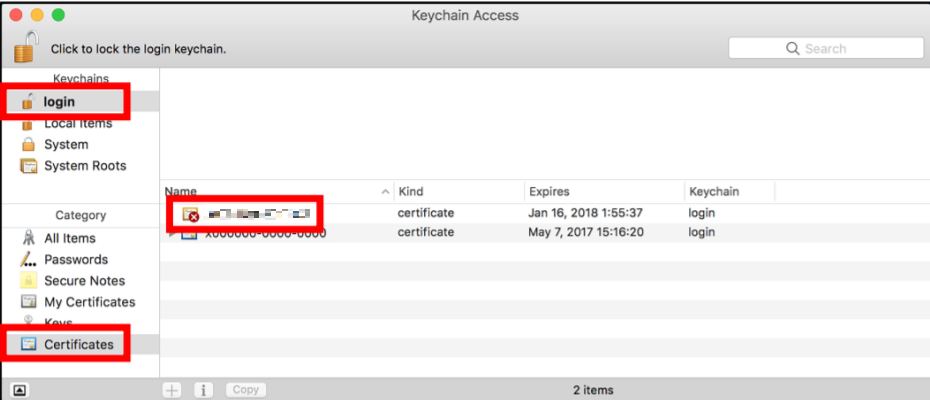The width and height of the screenshot is (930, 400).
Task: Click the add item plus button
Action: pos(172,390)
